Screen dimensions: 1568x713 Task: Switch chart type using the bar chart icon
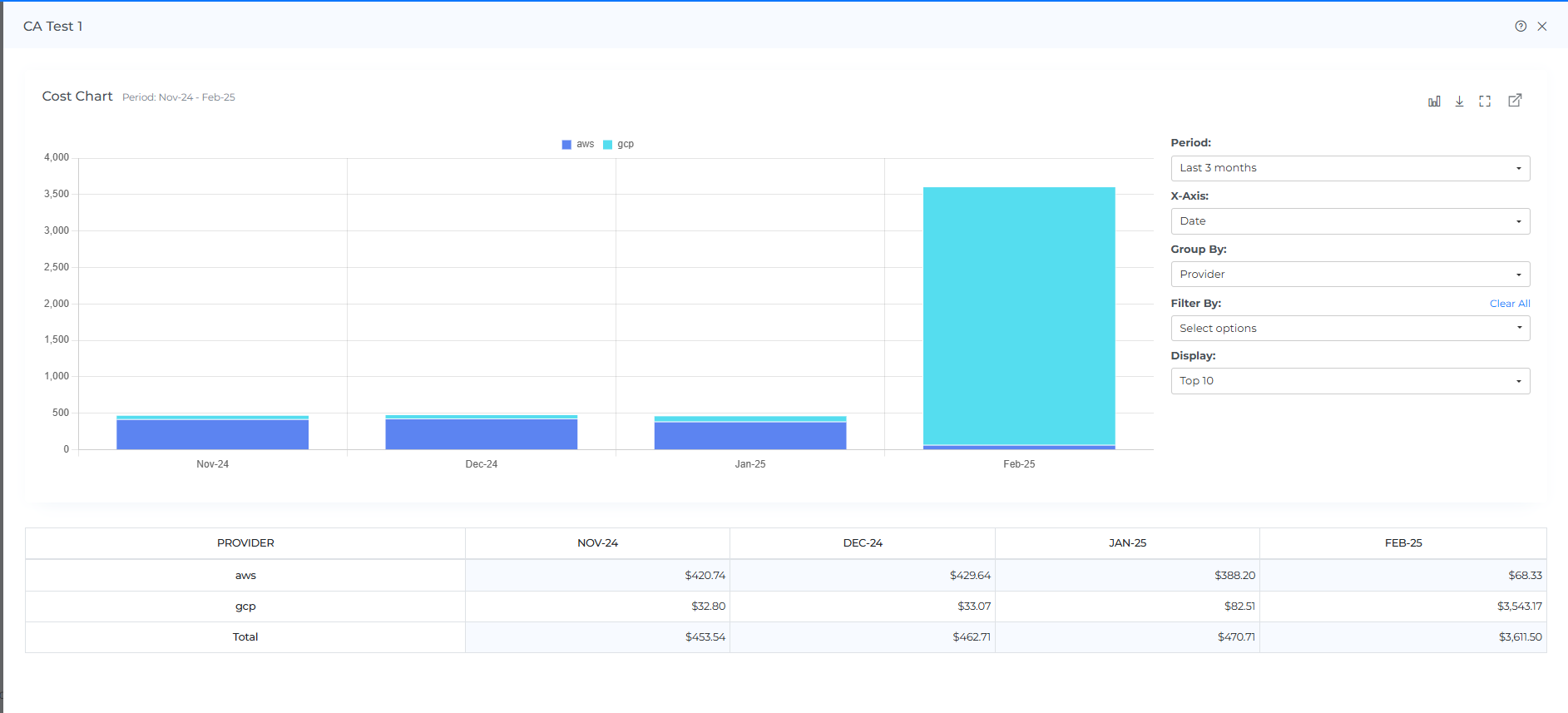(x=1434, y=101)
